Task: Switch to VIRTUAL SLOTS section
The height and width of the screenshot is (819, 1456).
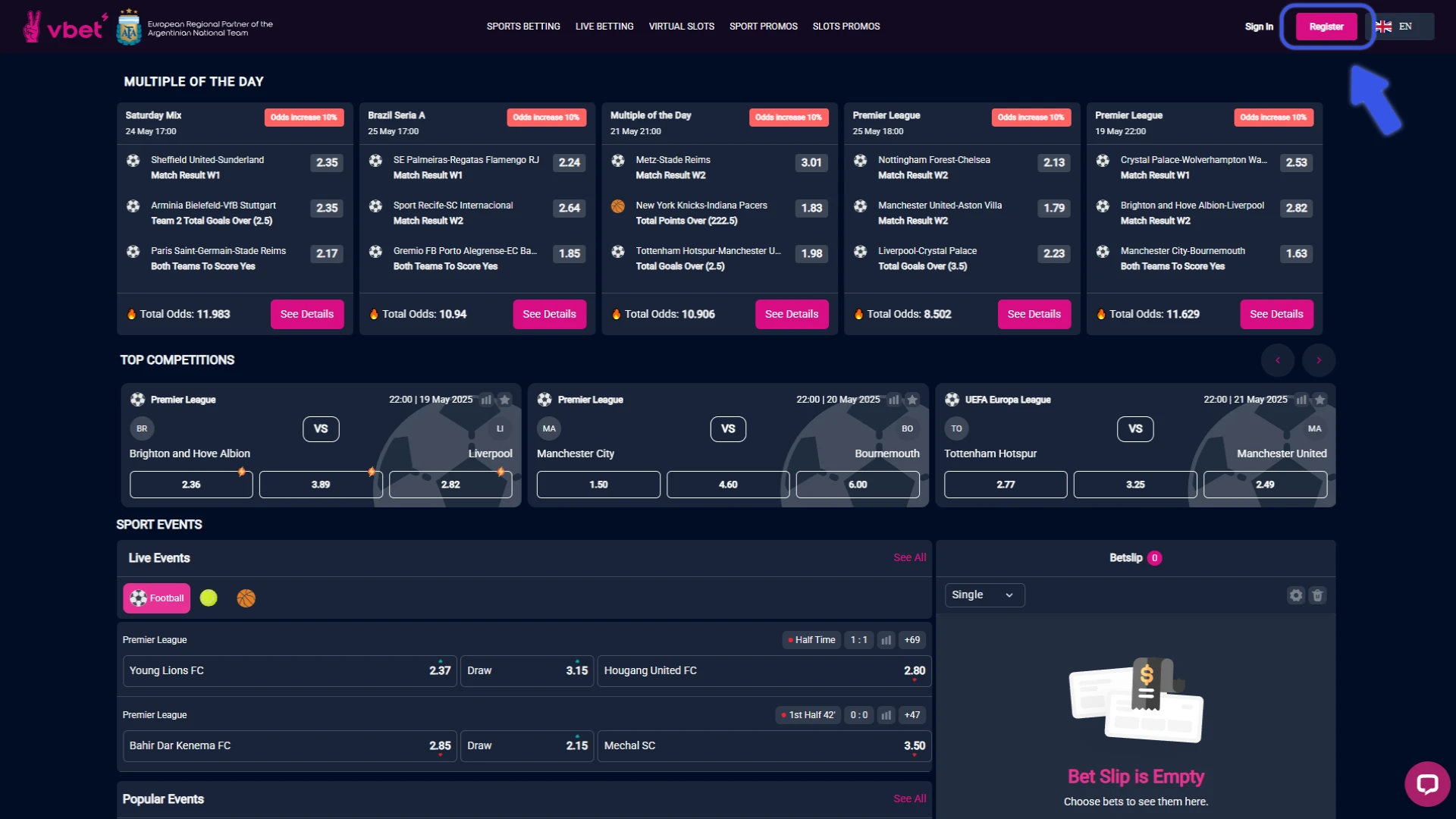Action: (681, 26)
